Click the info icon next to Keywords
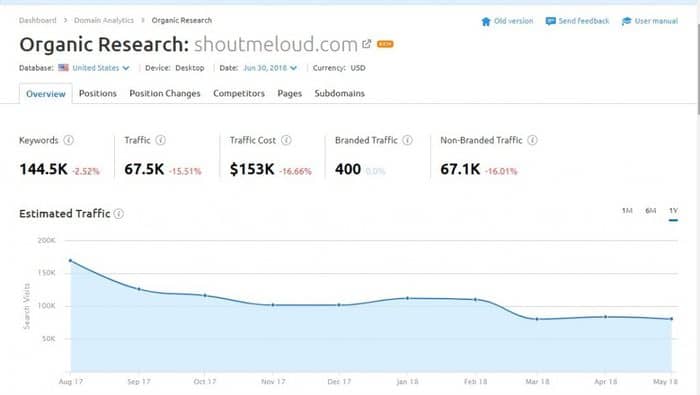The height and width of the screenshot is (395, 700). click(68, 140)
